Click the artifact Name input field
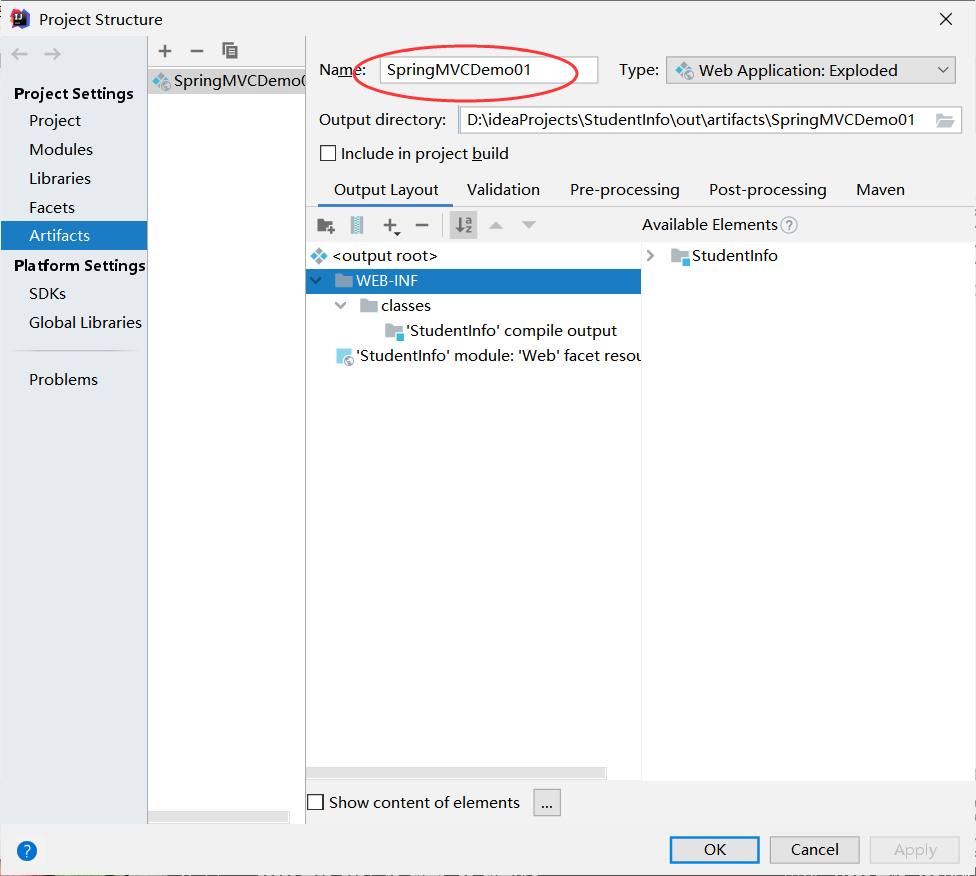976x876 pixels. 489,70
